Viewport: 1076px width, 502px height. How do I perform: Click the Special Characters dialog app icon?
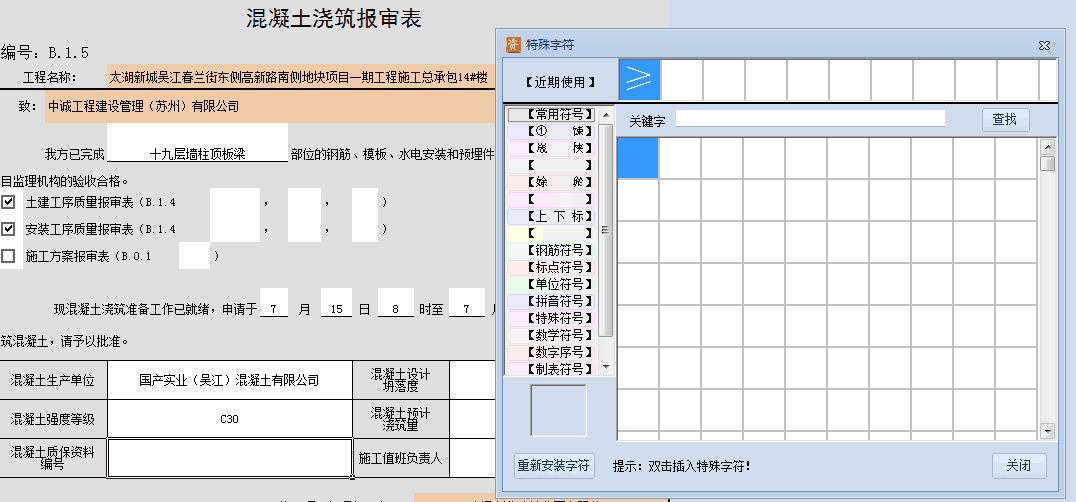click(x=513, y=45)
